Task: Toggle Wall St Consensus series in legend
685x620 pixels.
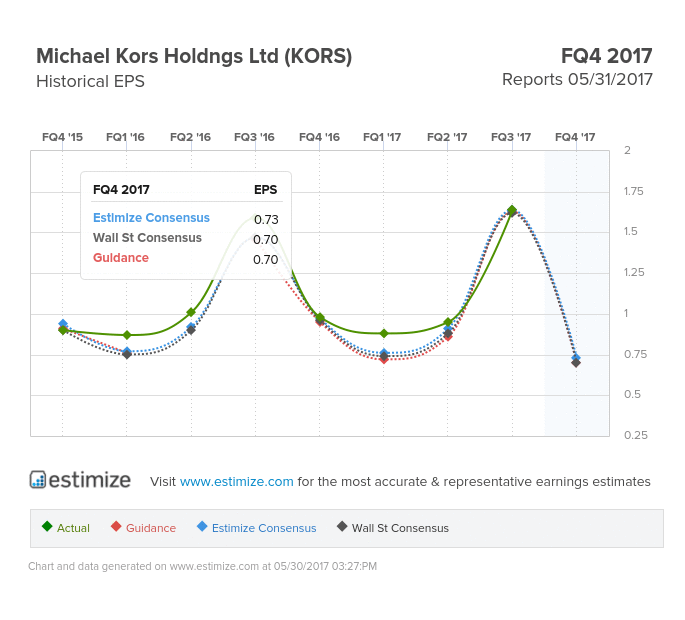Action: pyautogui.click(x=393, y=528)
